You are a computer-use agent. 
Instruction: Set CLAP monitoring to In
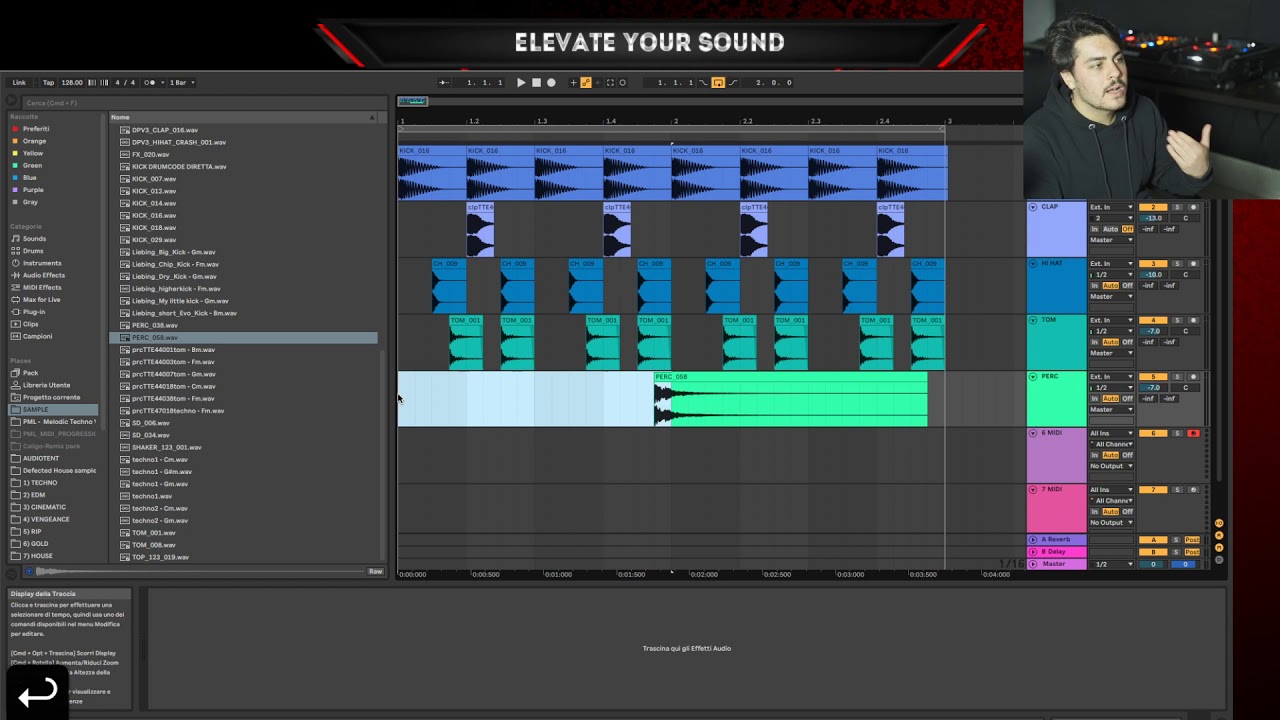(x=1095, y=229)
